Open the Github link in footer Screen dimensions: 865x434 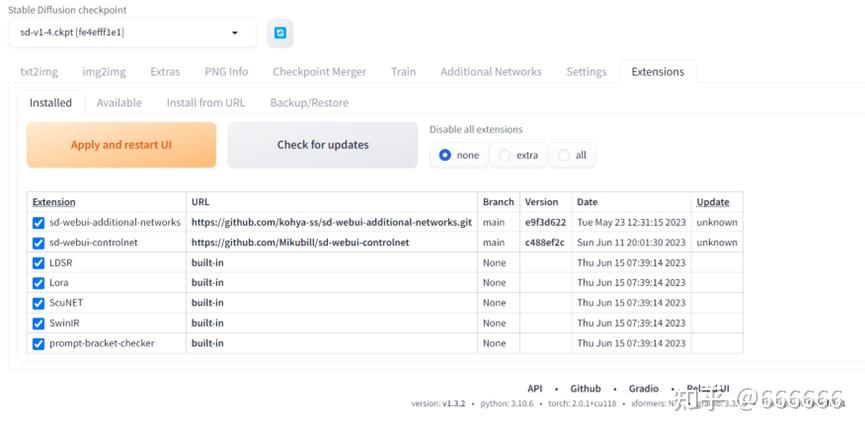585,388
